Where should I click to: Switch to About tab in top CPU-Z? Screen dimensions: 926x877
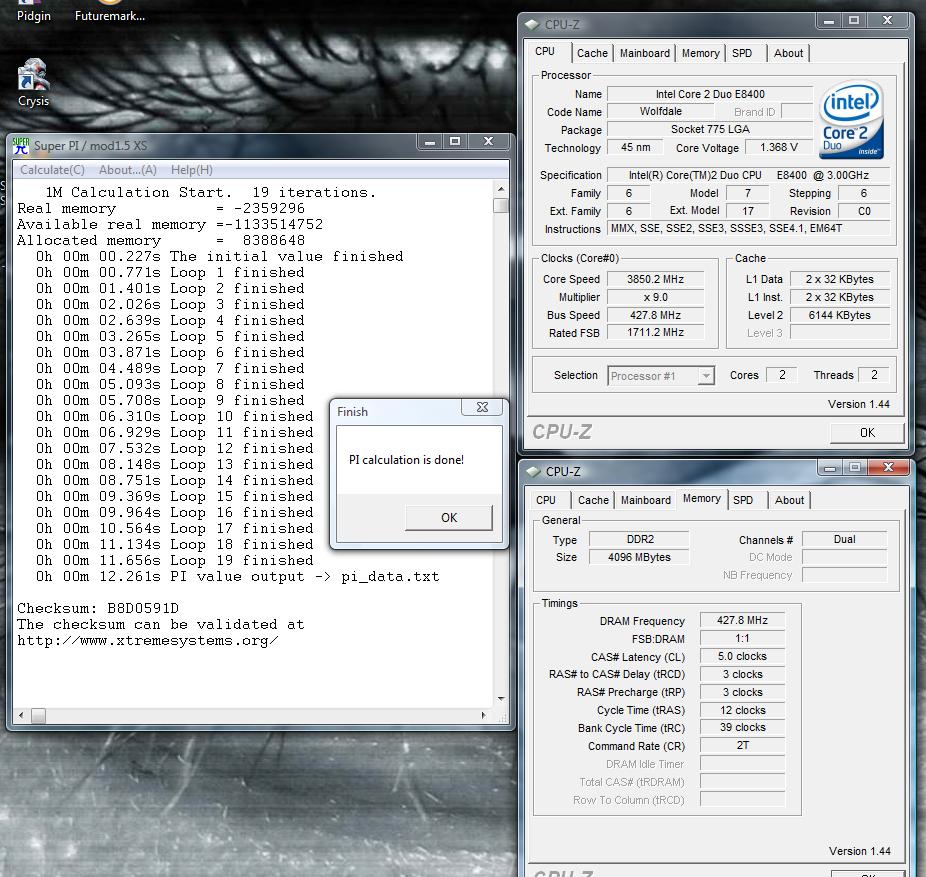(x=788, y=53)
